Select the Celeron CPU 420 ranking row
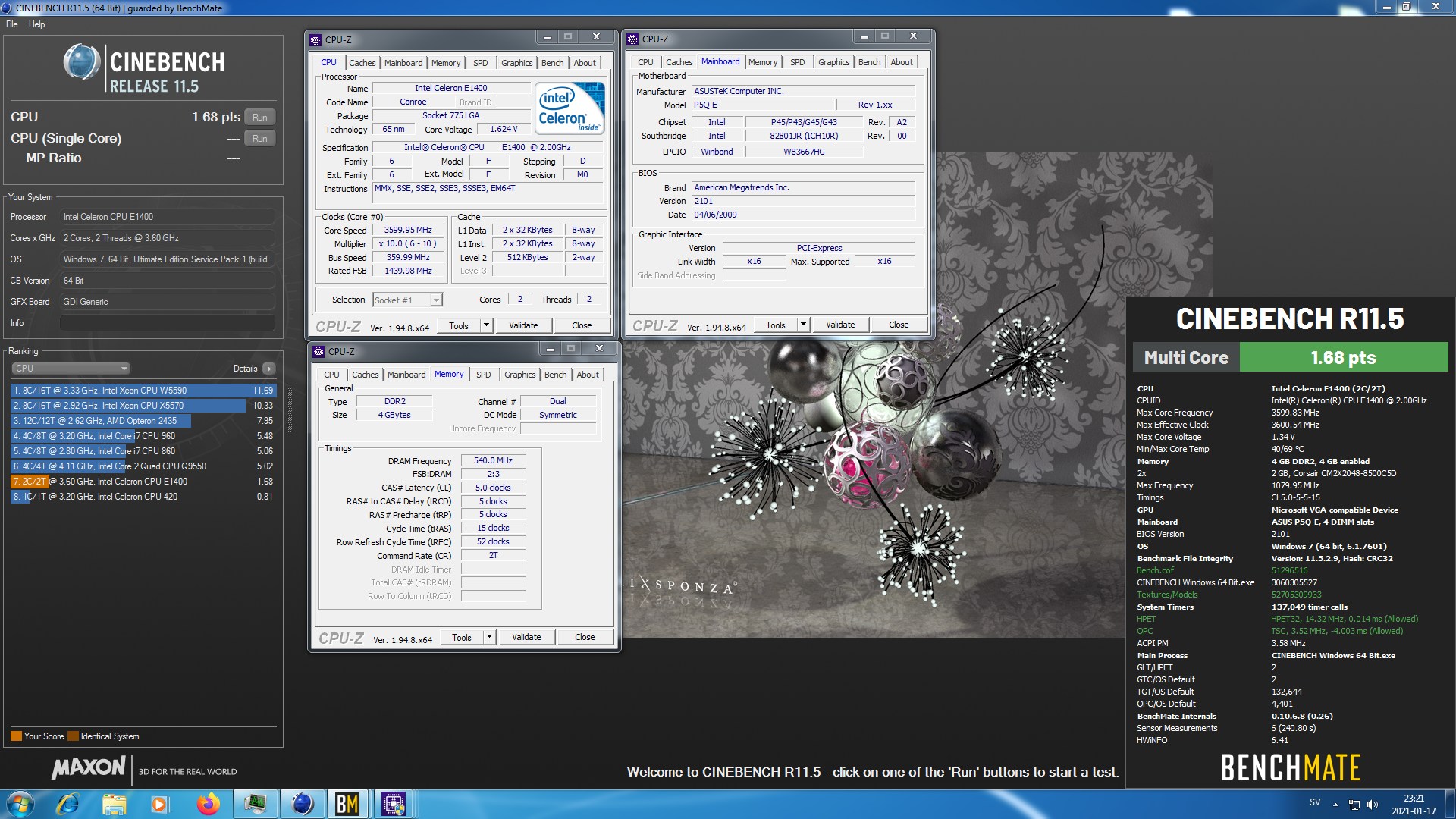The width and height of the screenshot is (1456, 819). pos(143,497)
